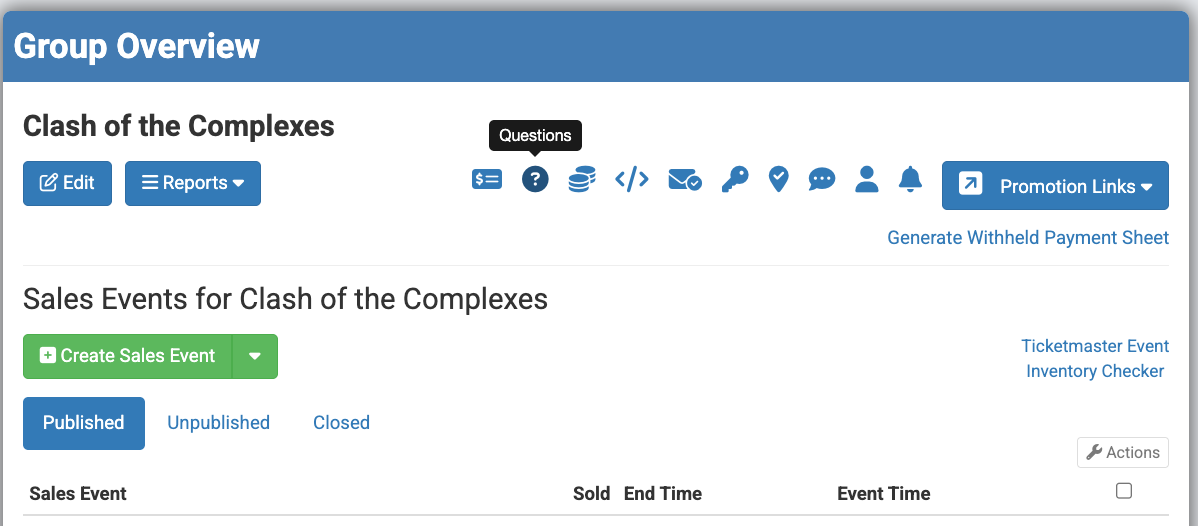Click the notification bell icon
Viewport: 1198px width, 526px height.
910,180
